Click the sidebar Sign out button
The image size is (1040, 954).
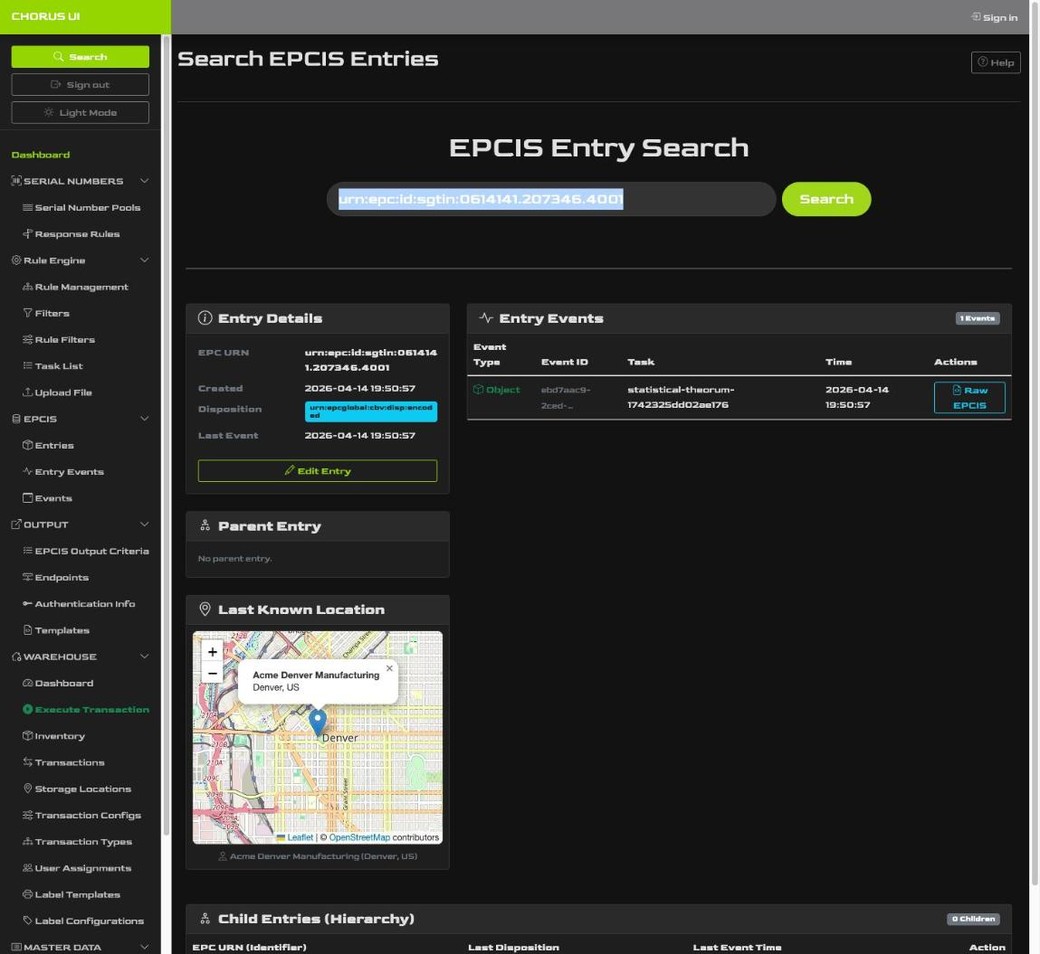point(80,85)
